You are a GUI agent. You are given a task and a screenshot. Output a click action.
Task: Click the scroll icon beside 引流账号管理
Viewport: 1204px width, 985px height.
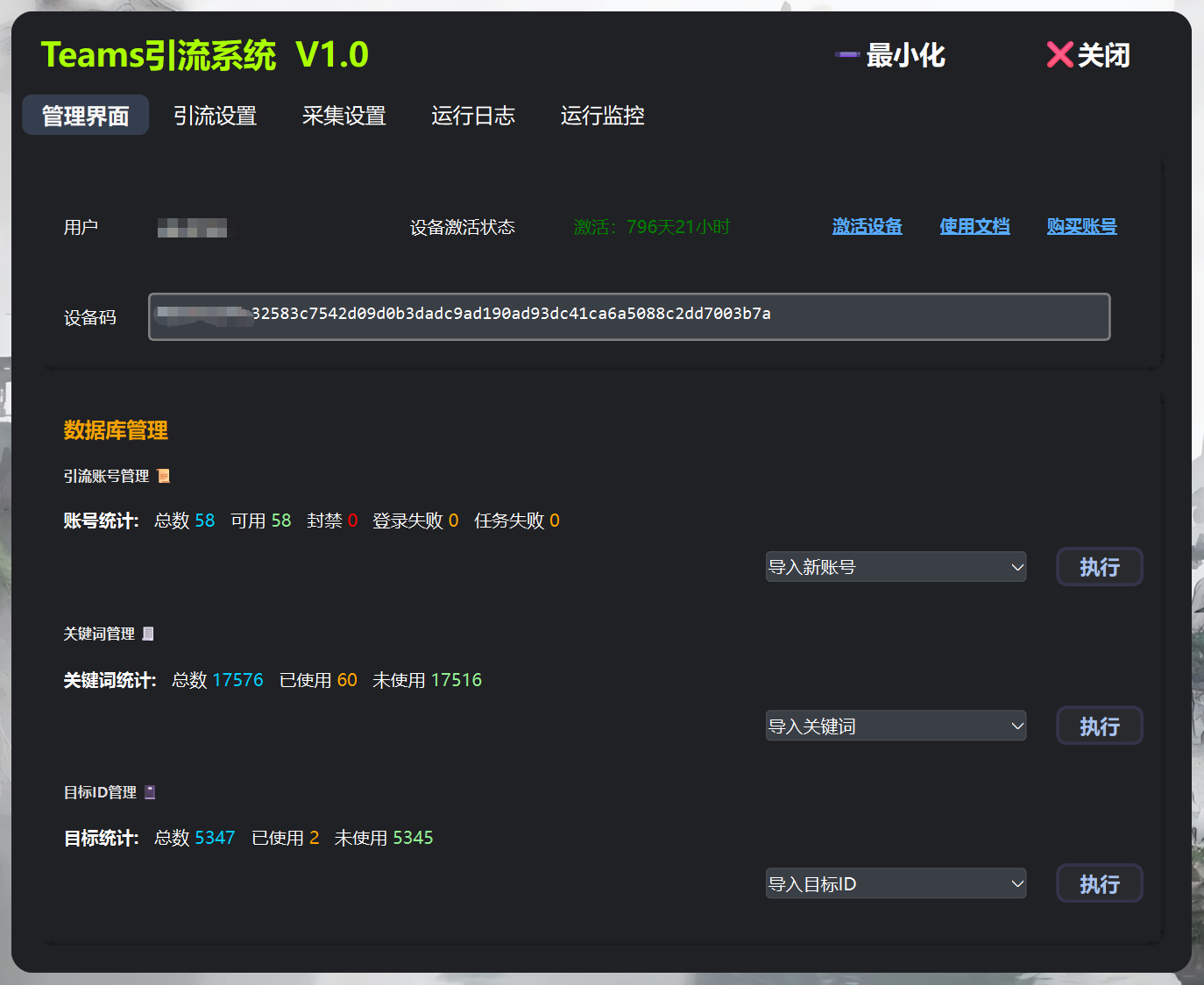click(x=164, y=475)
